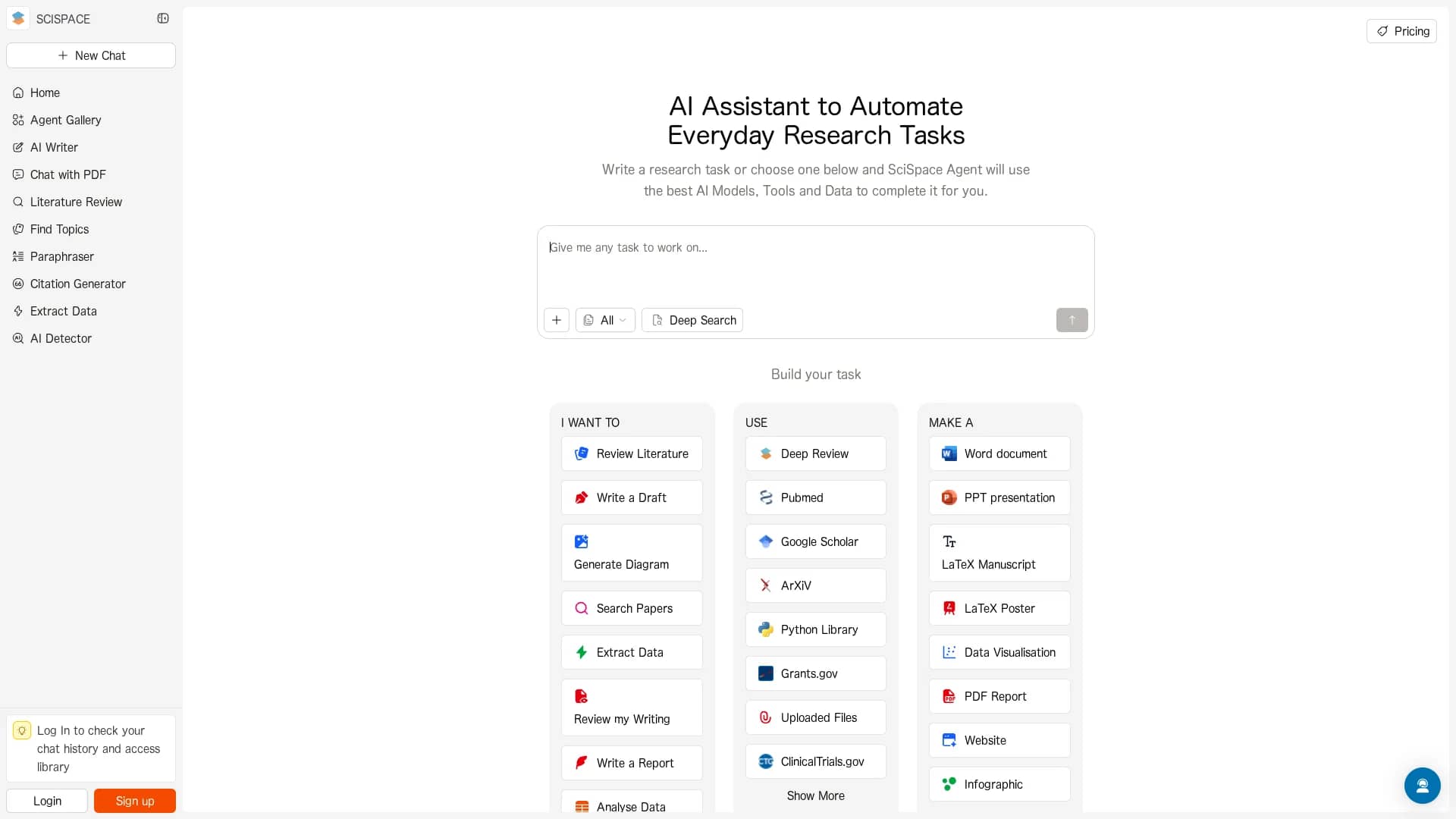Open Agent Gallery from the sidebar
The image size is (1456, 819).
coord(91,120)
